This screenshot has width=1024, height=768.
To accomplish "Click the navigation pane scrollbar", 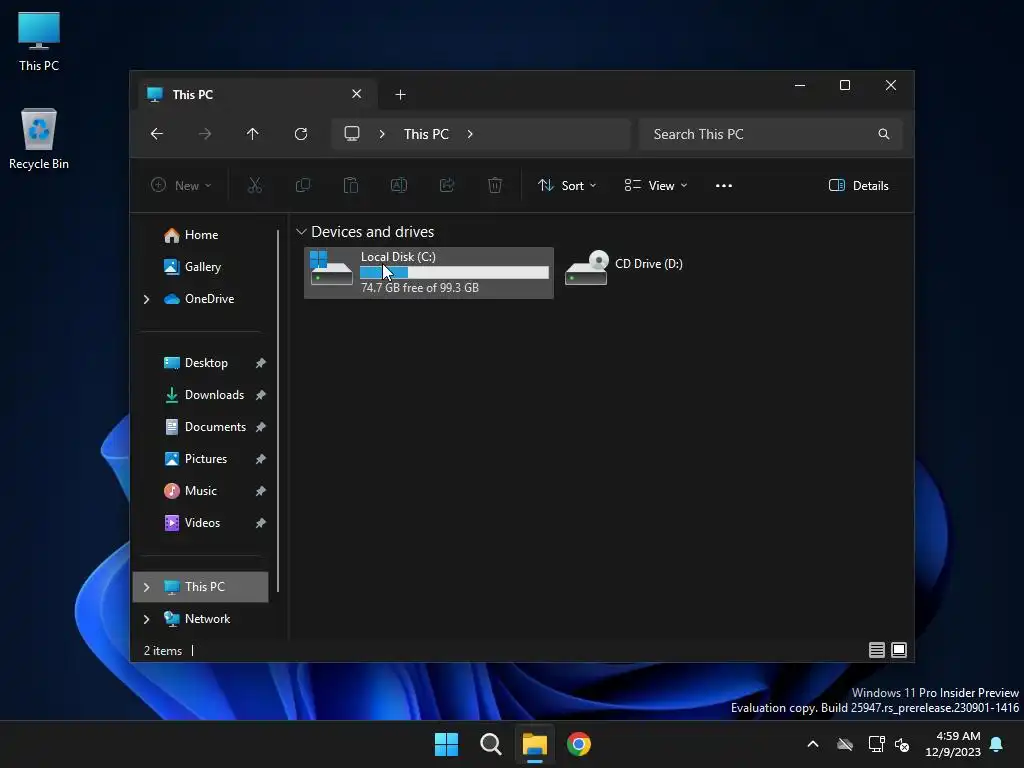I will click(278, 410).
